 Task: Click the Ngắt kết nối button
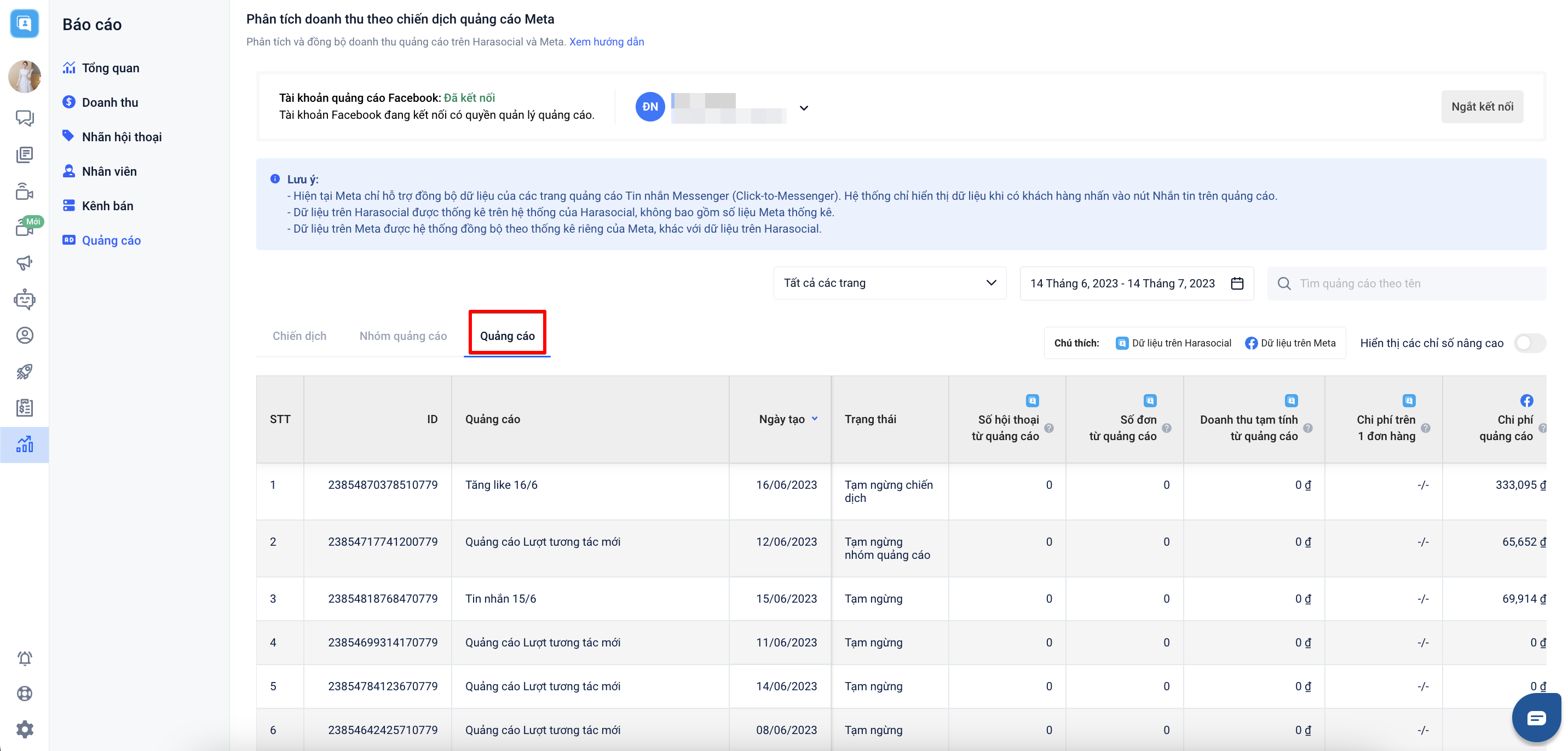pyautogui.click(x=1481, y=107)
